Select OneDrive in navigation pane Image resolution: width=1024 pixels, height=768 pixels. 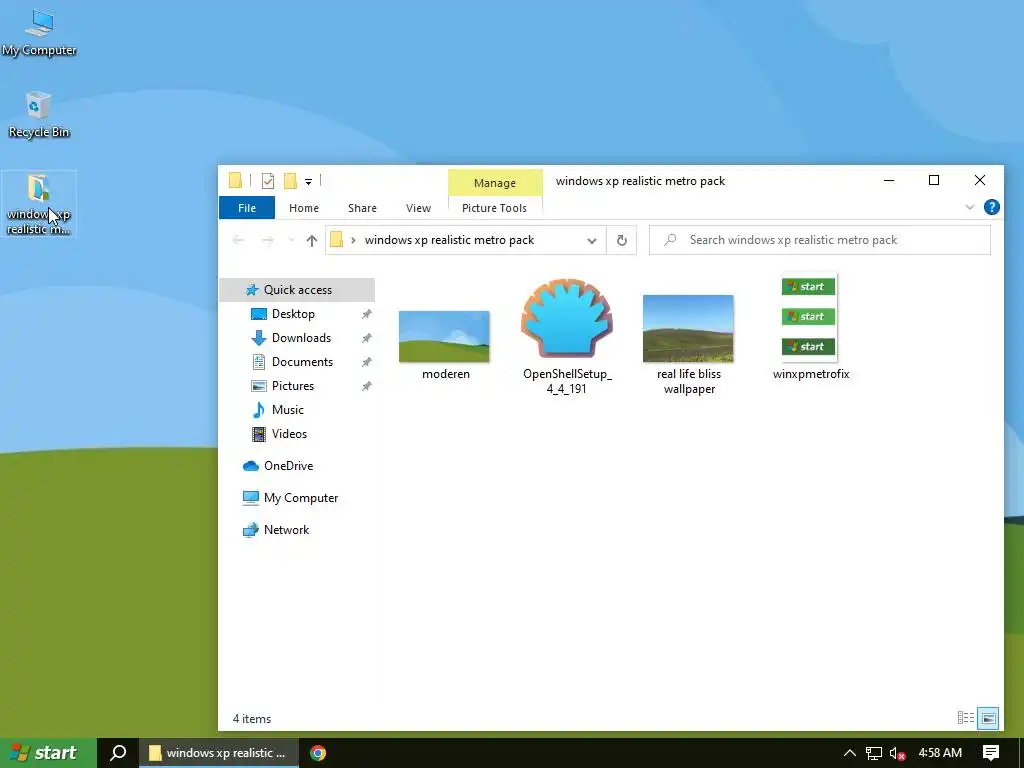tap(288, 466)
